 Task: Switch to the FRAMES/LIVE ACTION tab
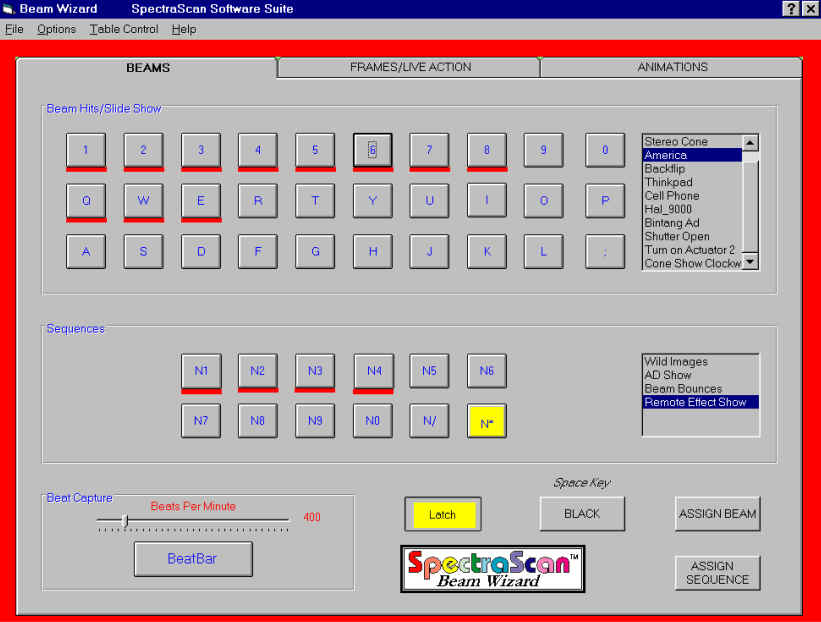click(x=410, y=67)
